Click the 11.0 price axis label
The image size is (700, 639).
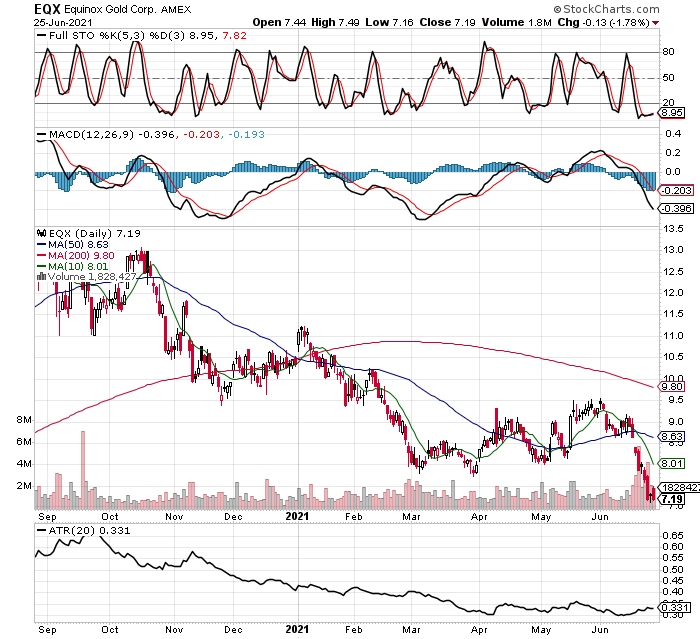click(x=673, y=335)
